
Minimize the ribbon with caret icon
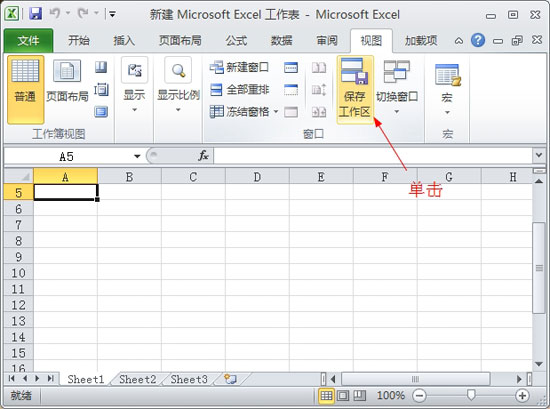458,41
